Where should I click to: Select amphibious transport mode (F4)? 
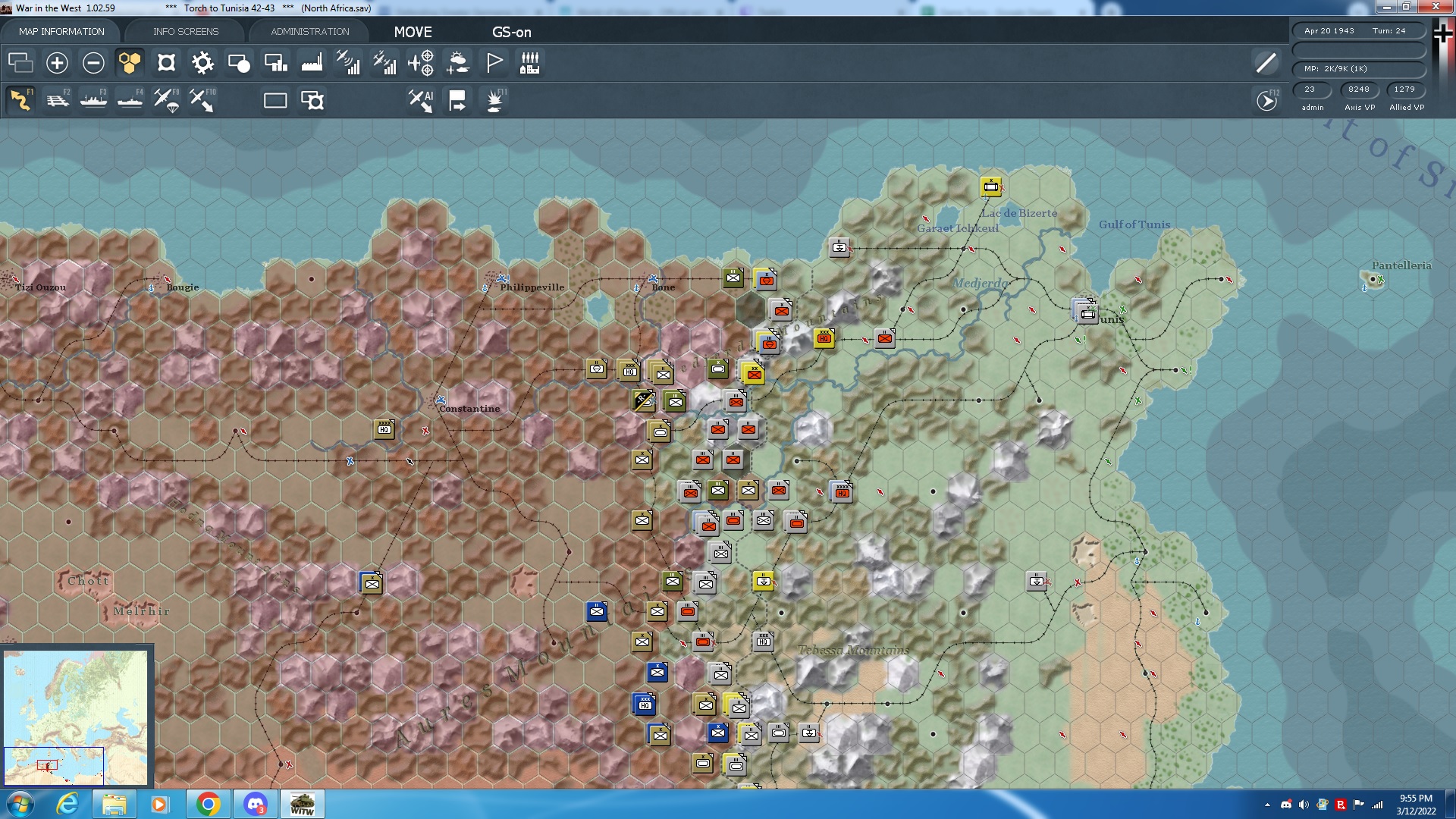130,100
